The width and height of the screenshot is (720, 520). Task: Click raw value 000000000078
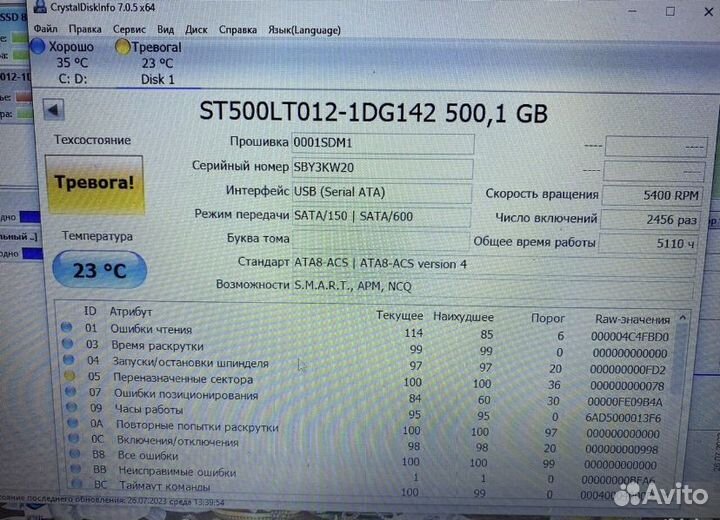(627, 385)
